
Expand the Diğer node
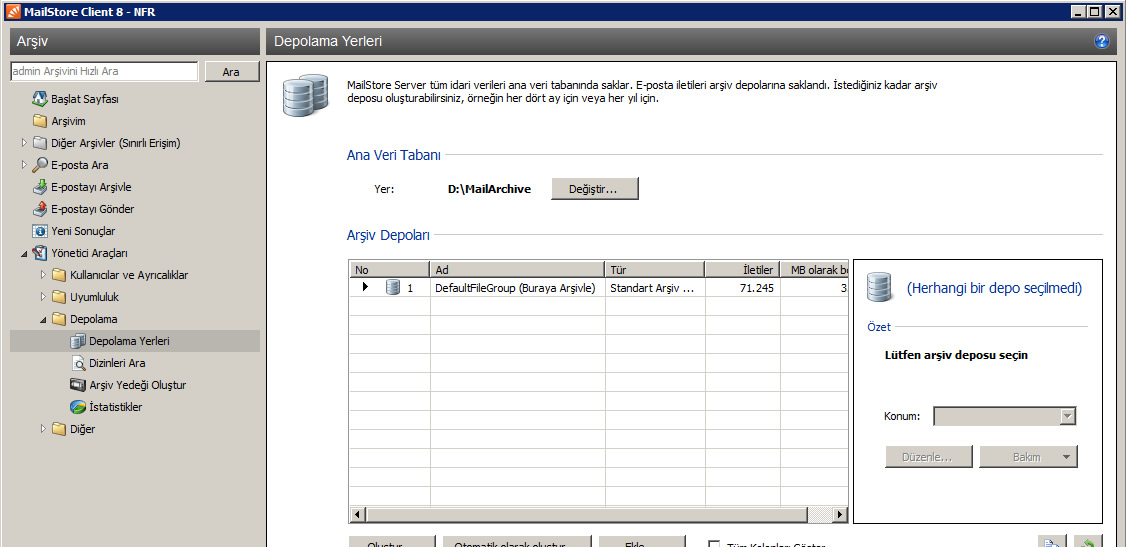click(43, 429)
